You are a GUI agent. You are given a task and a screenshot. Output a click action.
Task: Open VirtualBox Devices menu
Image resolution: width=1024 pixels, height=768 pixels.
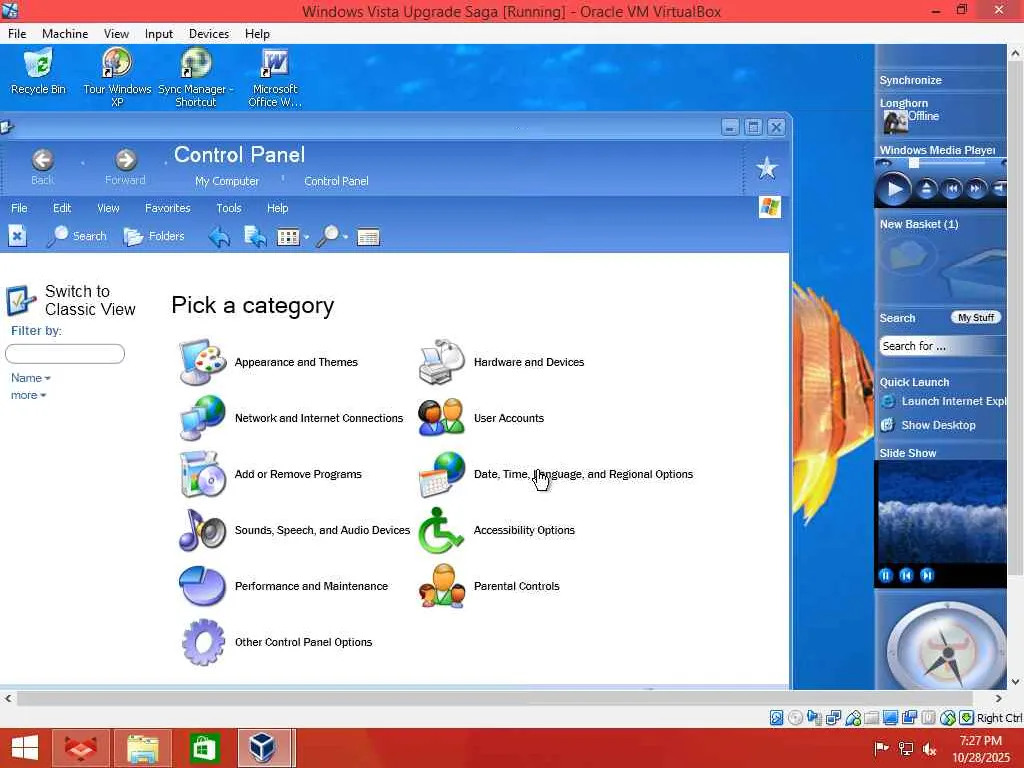[x=209, y=34]
